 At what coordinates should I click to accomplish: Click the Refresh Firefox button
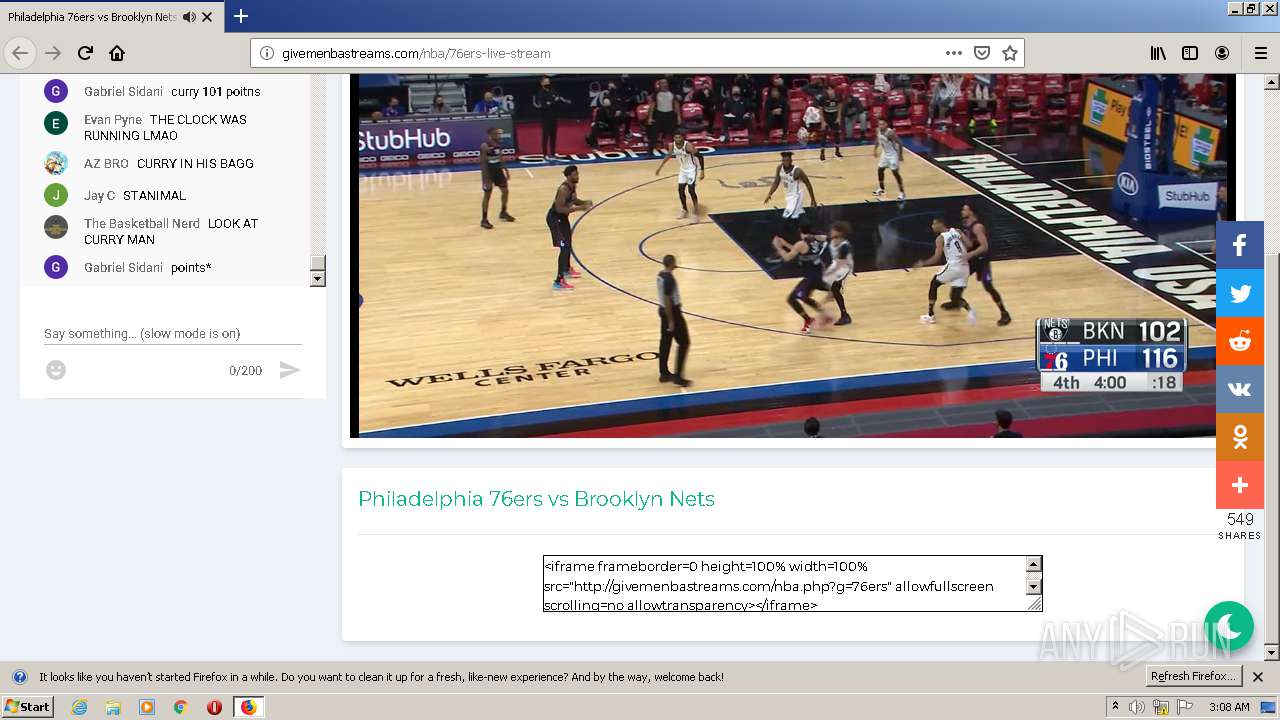pos(1193,676)
